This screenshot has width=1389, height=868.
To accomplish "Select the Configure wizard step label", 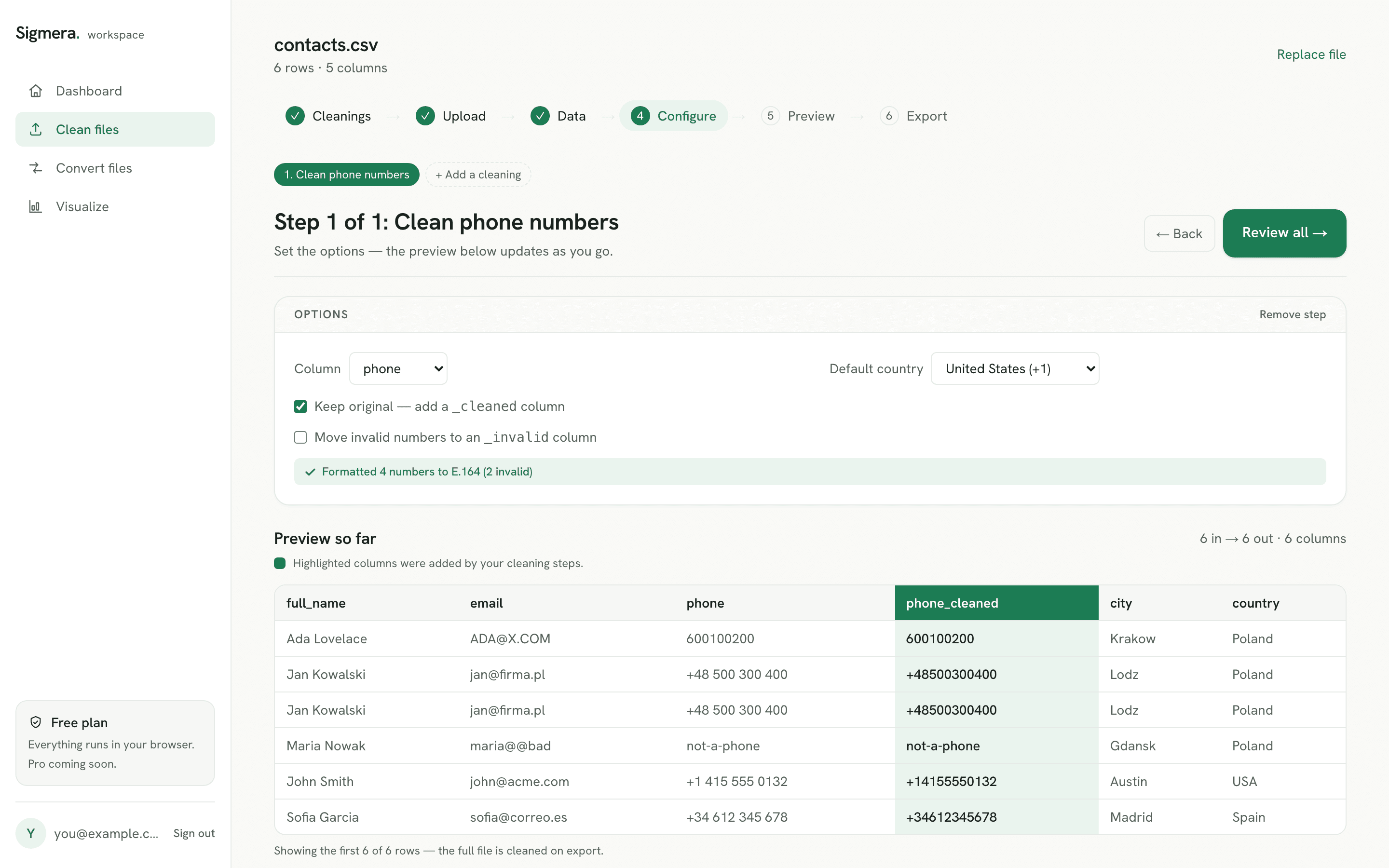I will click(x=686, y=116).
